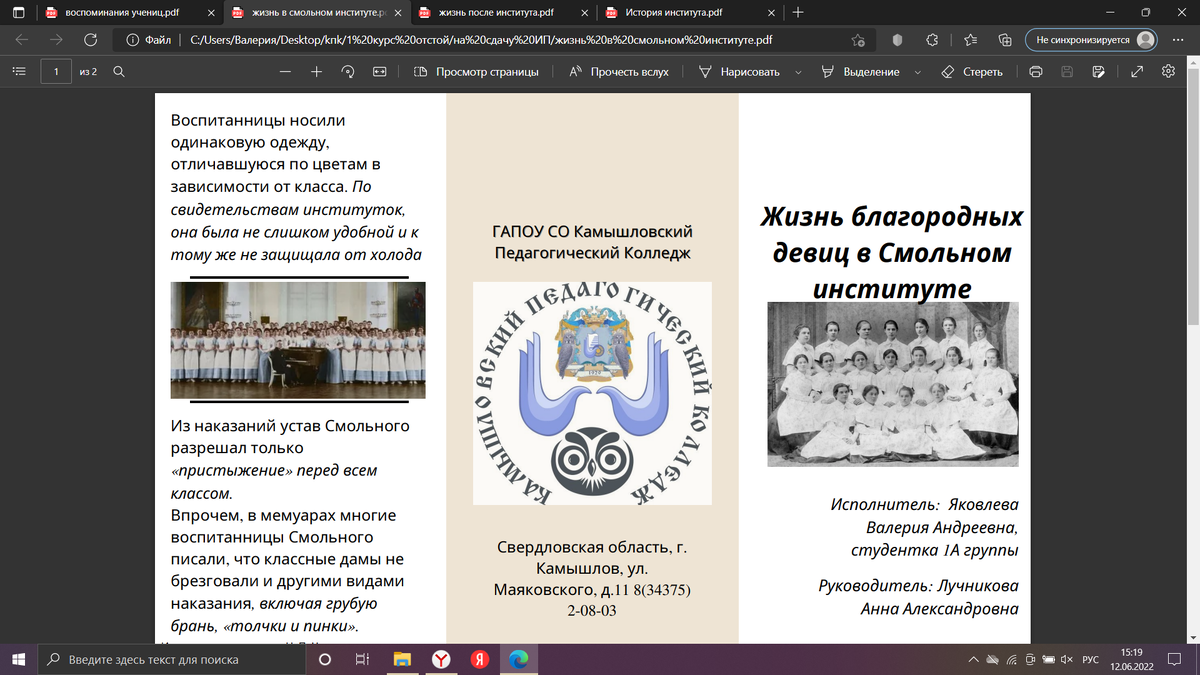Enter fullscreen with the diagonal arrows icon
Image resolution: width=1200 pixels, height=675 pixels.
1137,71
